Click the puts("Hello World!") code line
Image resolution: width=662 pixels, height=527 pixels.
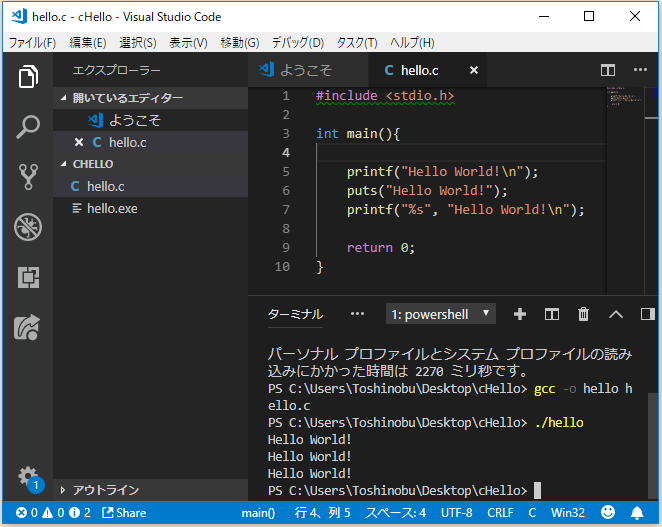pyautogui.click(x=427, y=191)
